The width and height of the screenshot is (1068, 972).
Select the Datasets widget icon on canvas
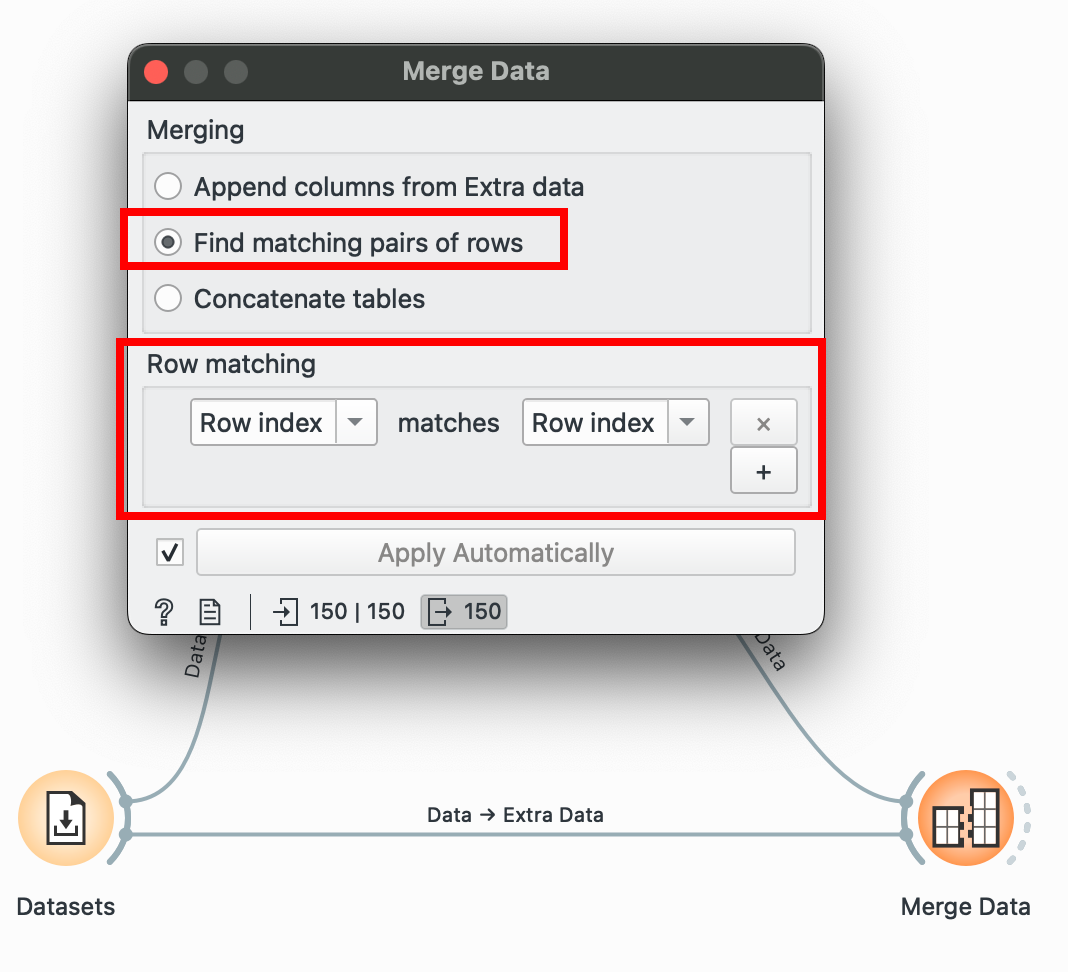click(x=66, y=820)
